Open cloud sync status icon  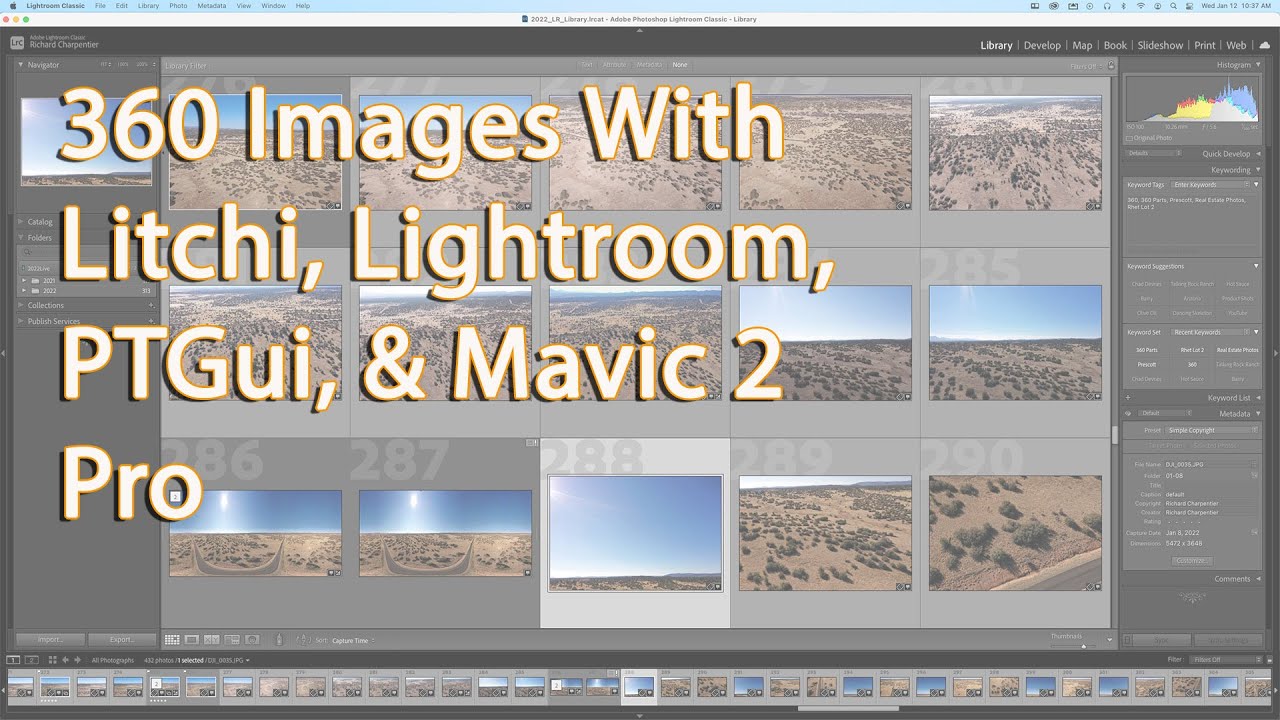(1265, 45)
